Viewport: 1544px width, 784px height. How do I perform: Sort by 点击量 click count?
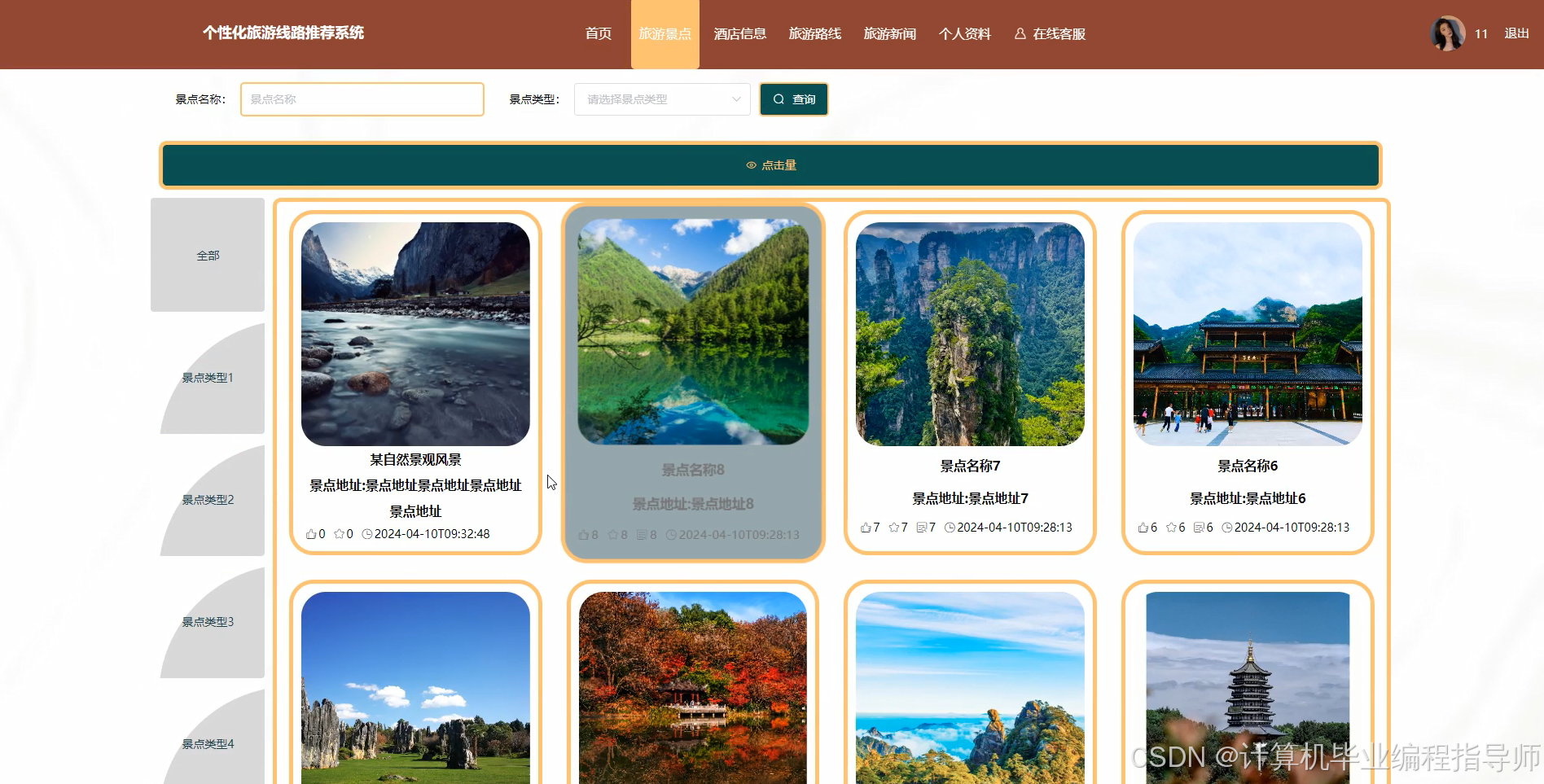pyautogui.click(x=770, y=165)
